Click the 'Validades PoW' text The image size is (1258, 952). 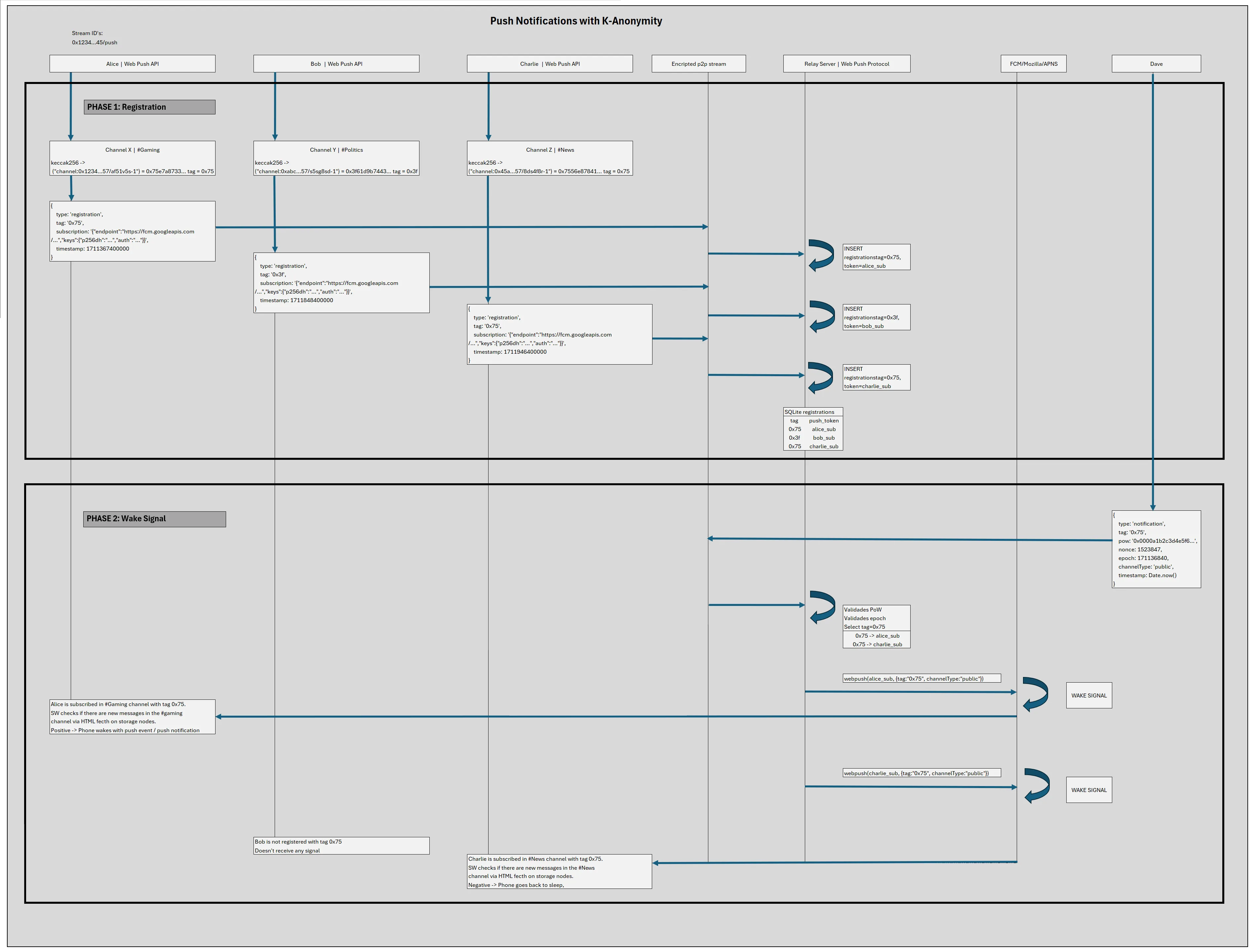pyautogui.click(x=863, y=610)
